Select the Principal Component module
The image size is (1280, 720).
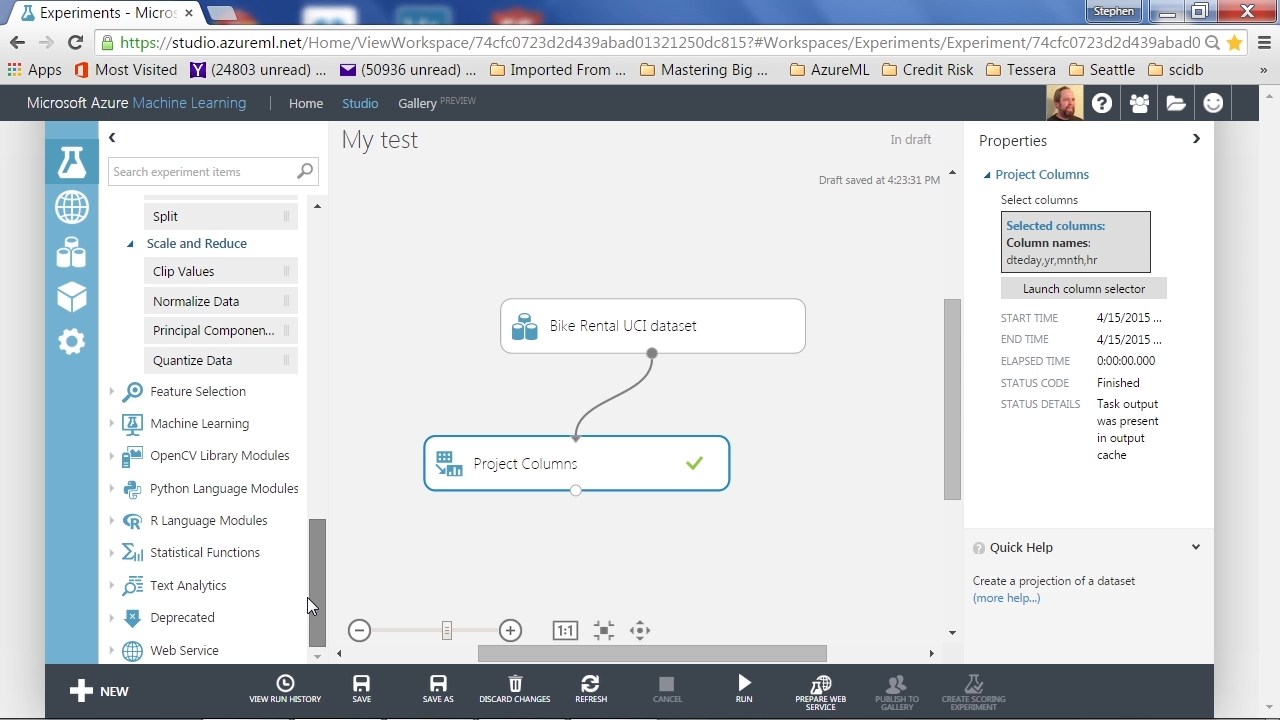[x=221, y=330]
